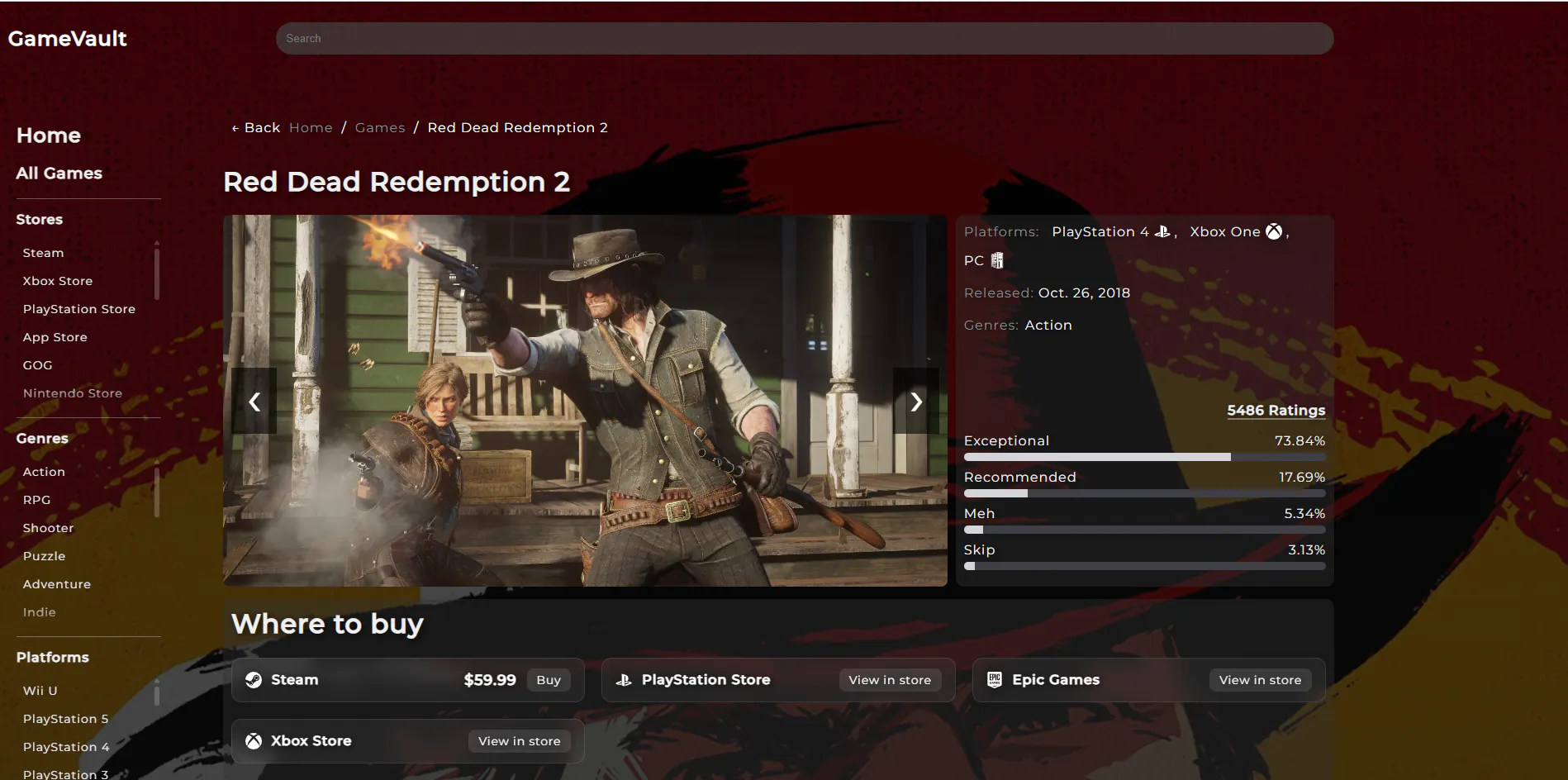Open the GameVault logo homepage
The width and height of the screenshot is (1568, 780).
(68, 39)
